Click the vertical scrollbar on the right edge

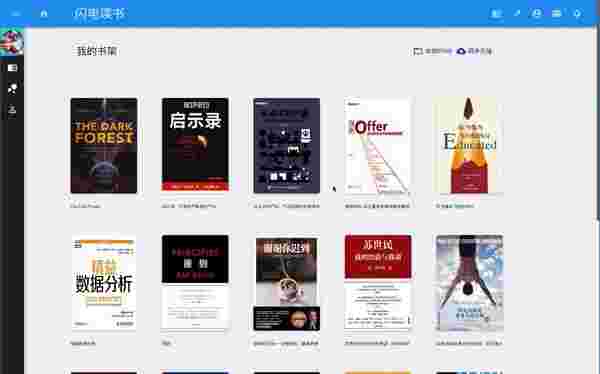point(598,122)
